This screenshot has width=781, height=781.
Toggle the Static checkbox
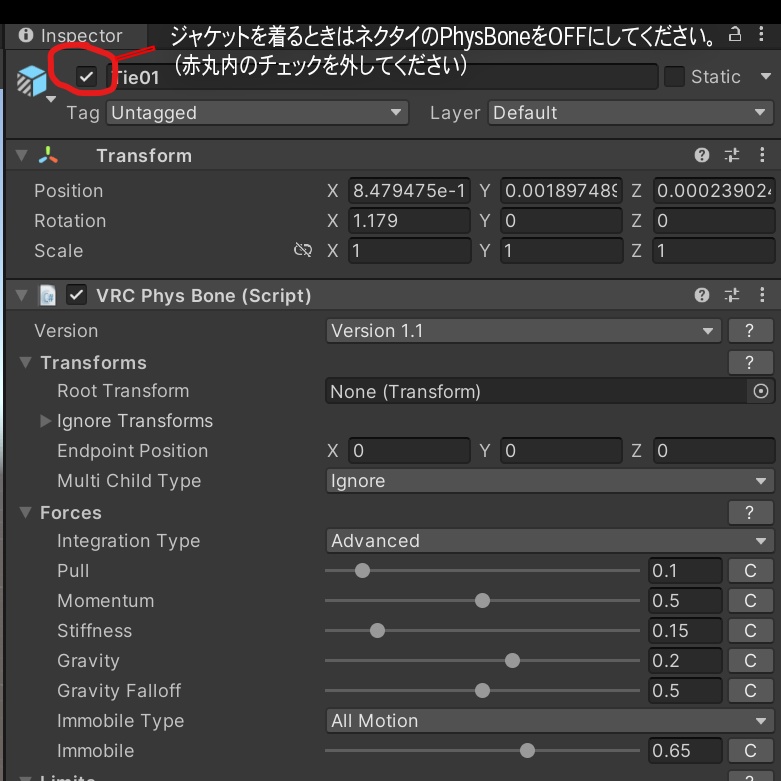[x=674, y=77]
